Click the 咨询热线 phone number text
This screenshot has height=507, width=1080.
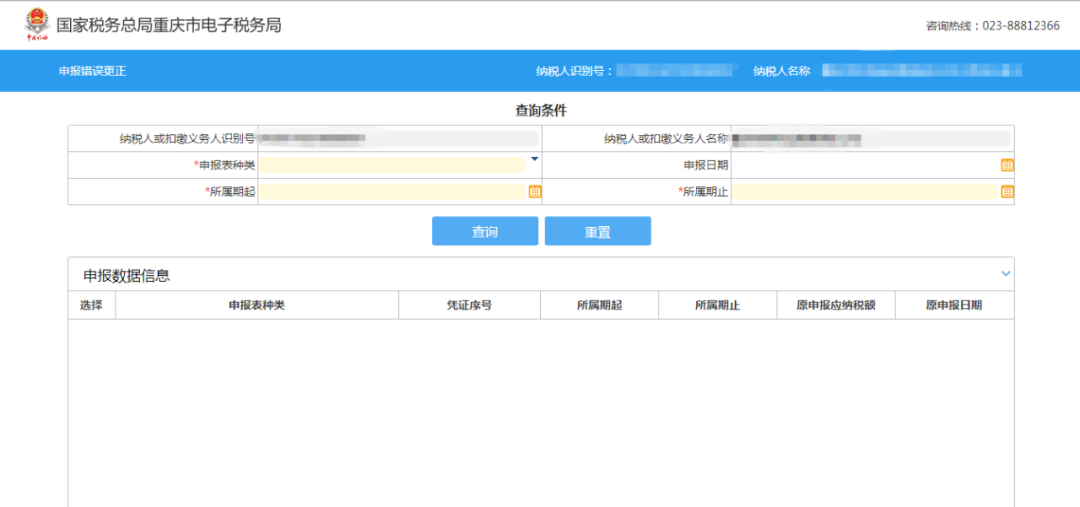pos(993,25)
